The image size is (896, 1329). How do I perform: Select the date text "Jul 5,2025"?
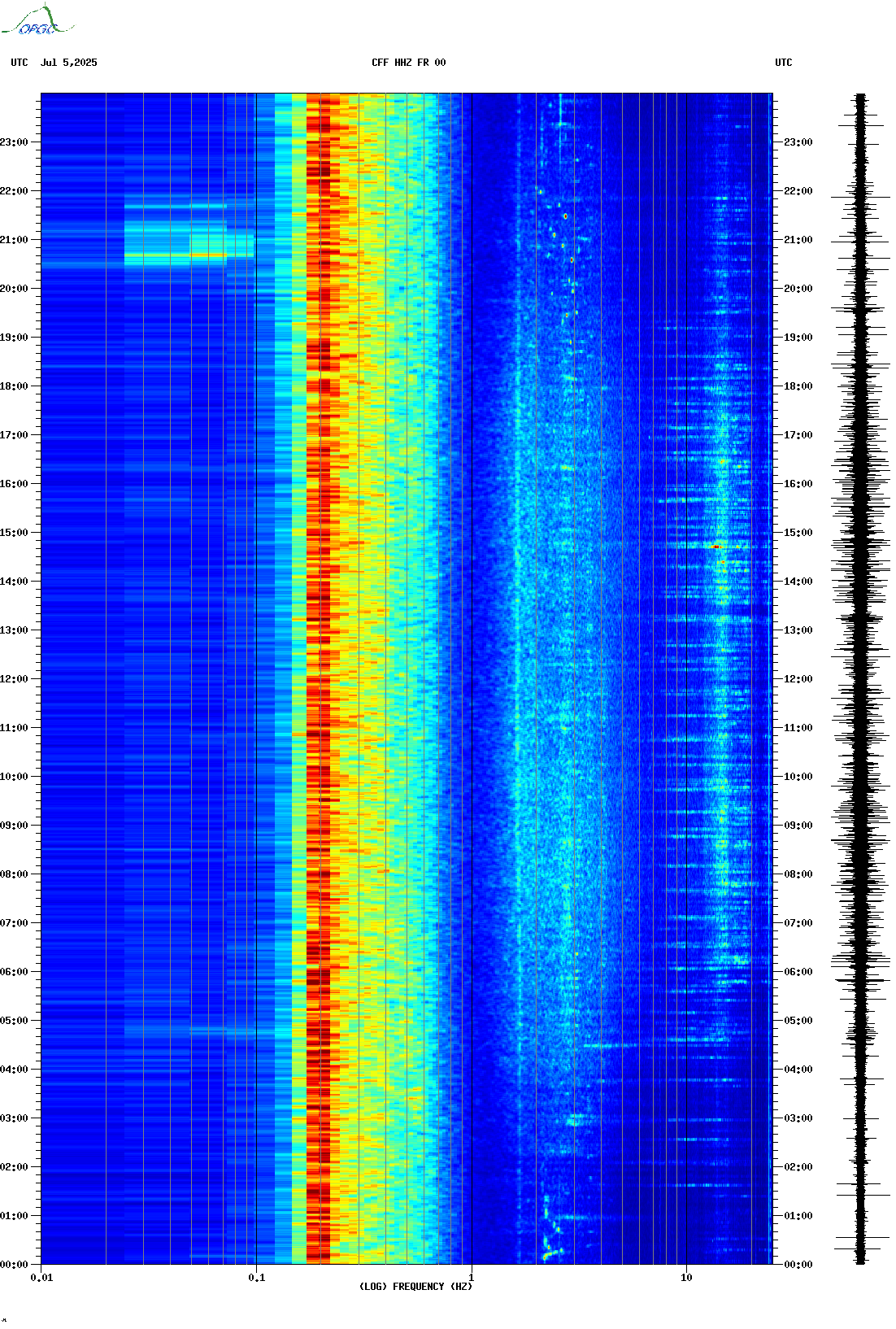point(68,63)
